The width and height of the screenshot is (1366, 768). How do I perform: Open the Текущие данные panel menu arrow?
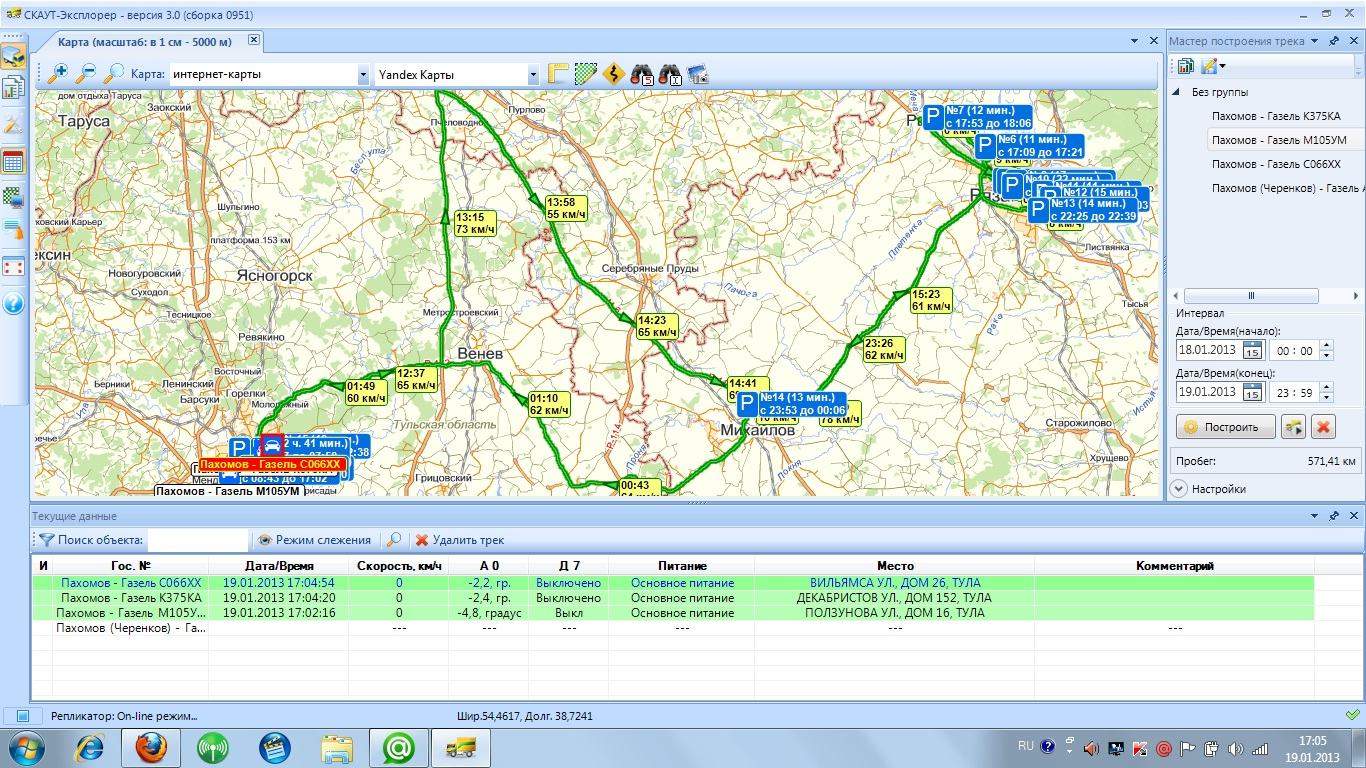(1316, 516)
